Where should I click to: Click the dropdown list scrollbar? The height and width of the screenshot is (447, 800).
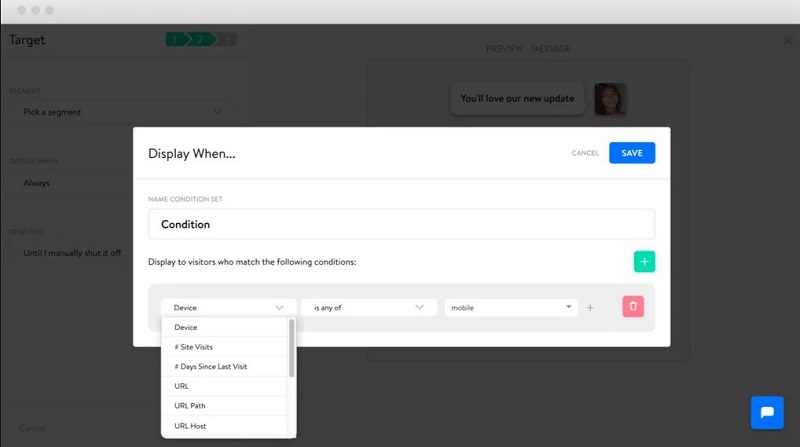292,349
